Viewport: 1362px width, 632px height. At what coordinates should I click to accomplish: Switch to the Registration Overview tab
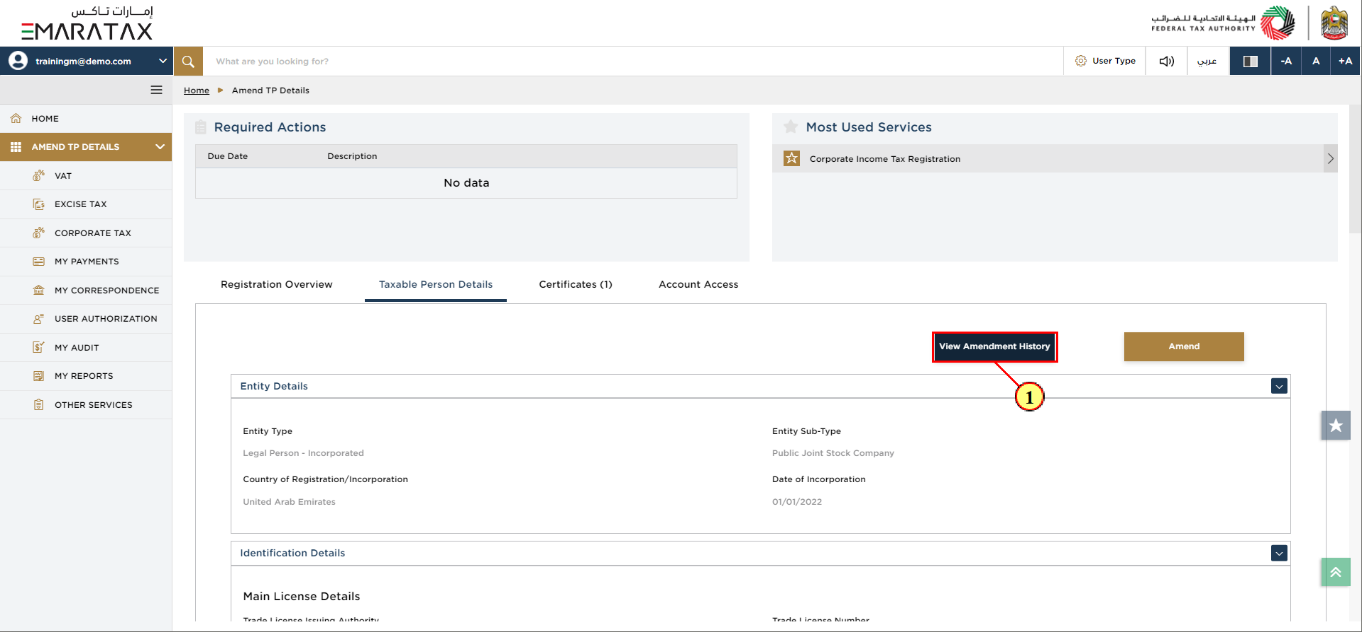pyautogui.click(x=276, y=285)
